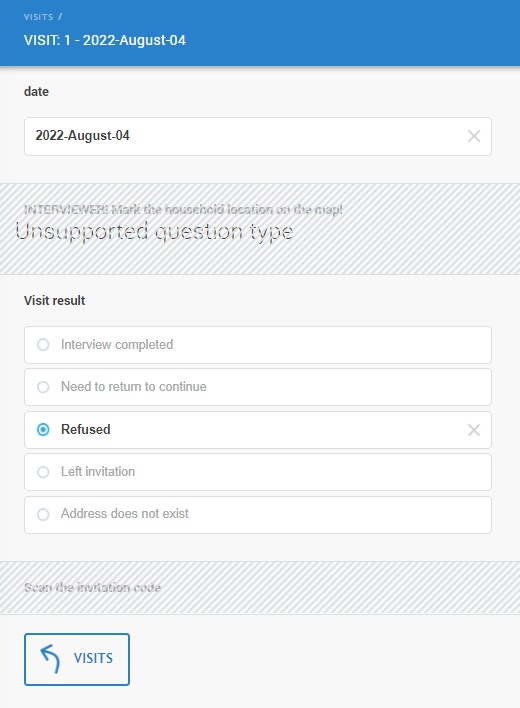The image size is (520, 708).
Task: Click the header title VISIT: 1 - 2022-August-04
Action: [105, 40]
